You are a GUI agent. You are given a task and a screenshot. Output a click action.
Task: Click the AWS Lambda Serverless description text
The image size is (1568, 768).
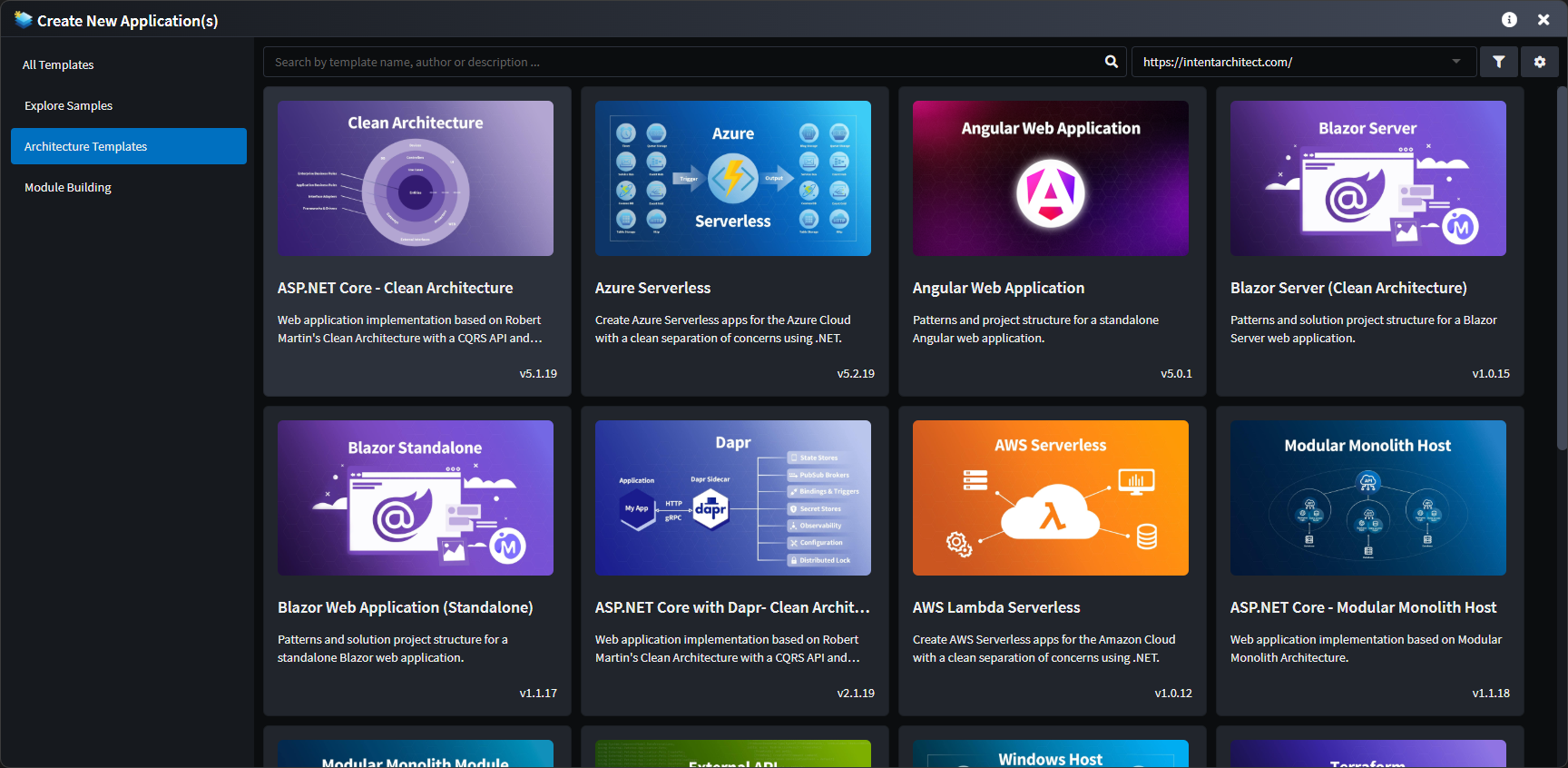tap(1044, 648)
